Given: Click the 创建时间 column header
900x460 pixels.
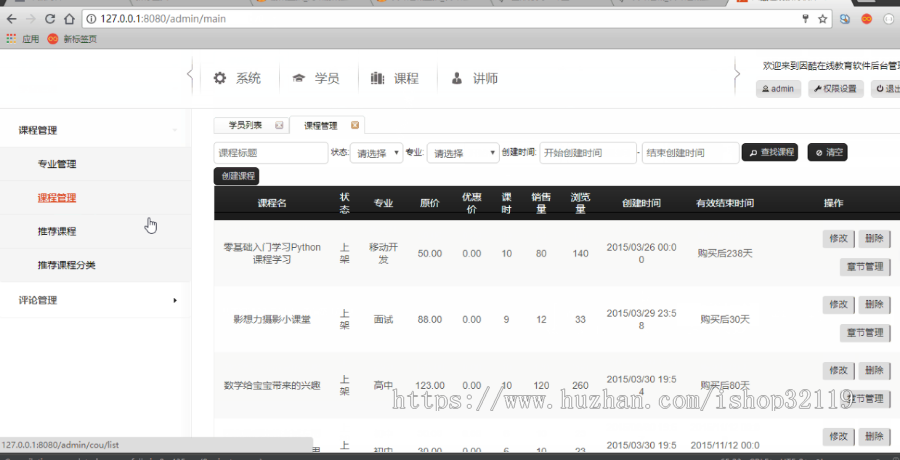Looking at the screenshot, I should click(641, 203).
